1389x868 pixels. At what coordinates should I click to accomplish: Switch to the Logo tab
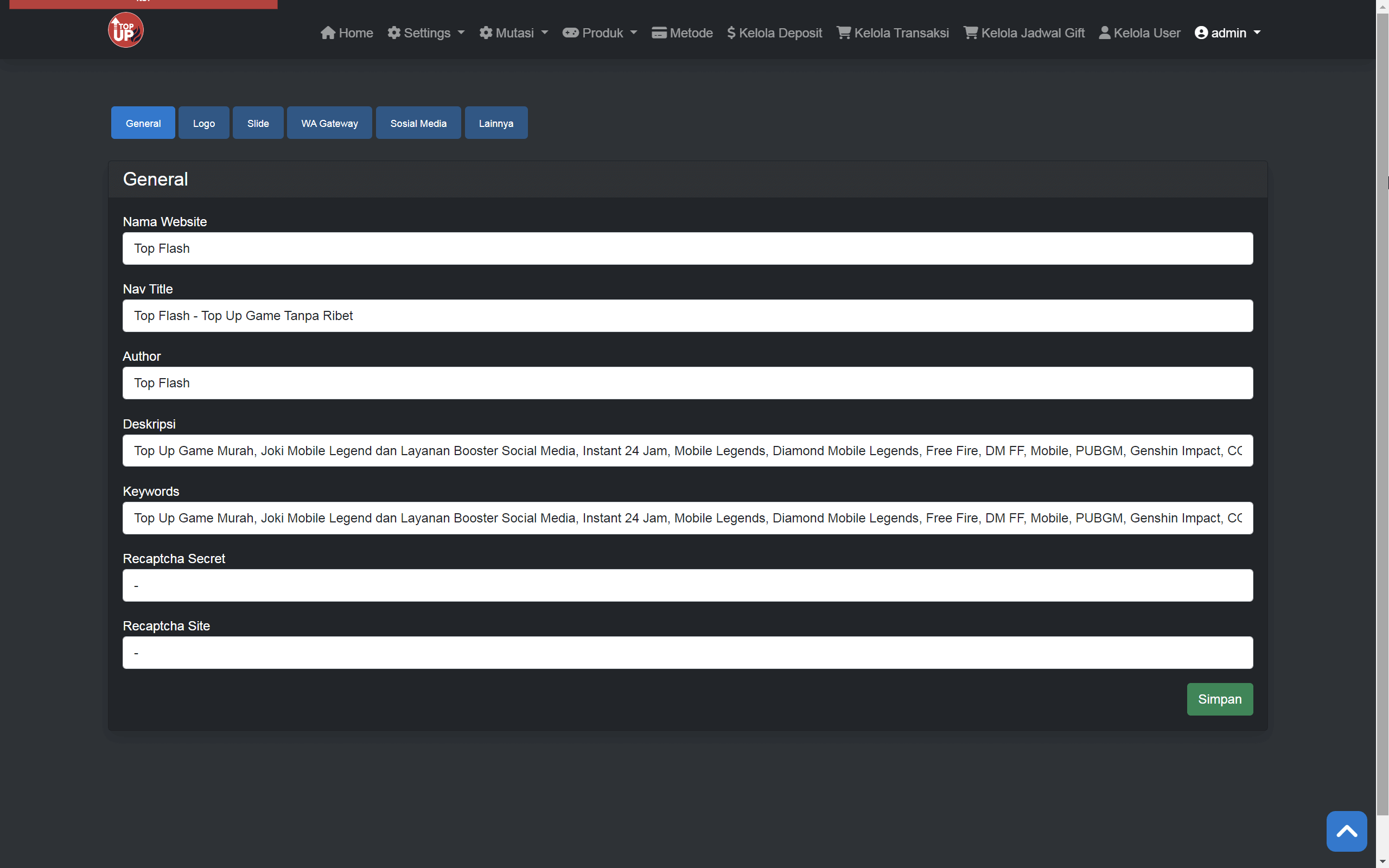click(x=204, y=122)
